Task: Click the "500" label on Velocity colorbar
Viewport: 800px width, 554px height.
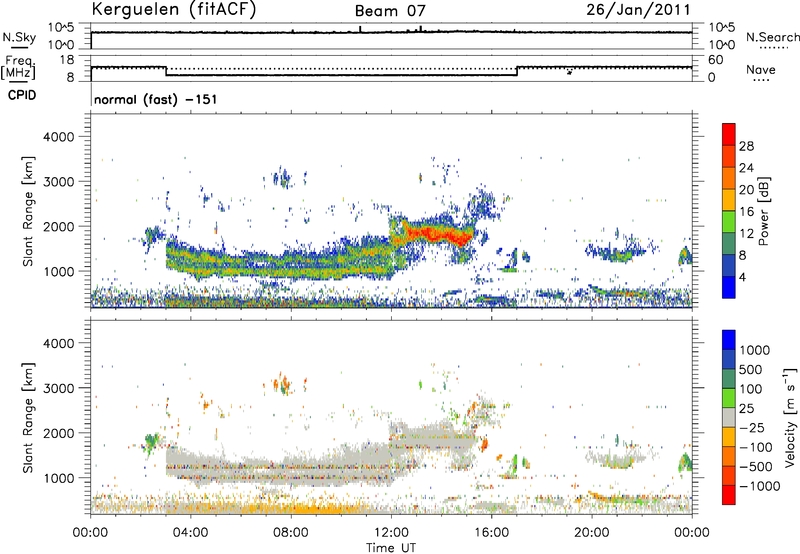Action: click(x=752, y=370)
